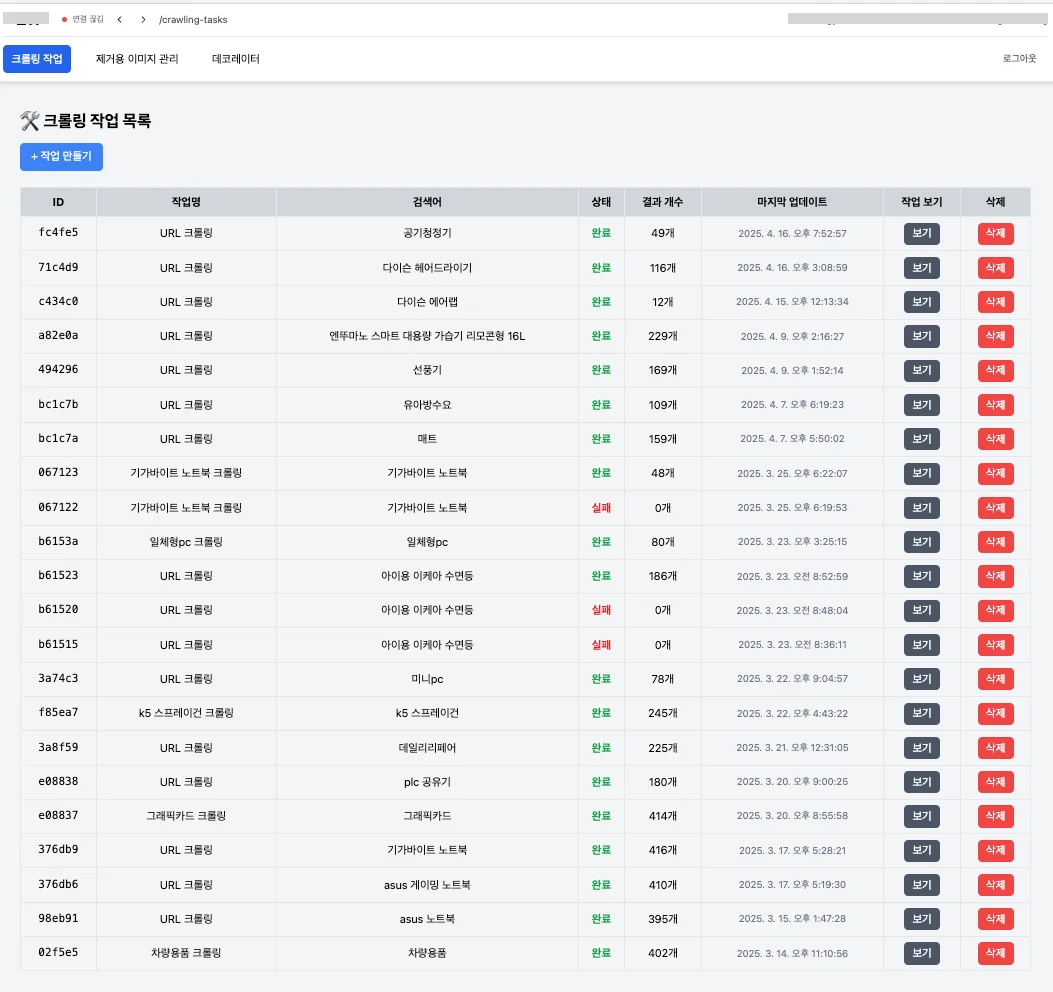View the 일체형pc crawling task

[x=921, y=542]
